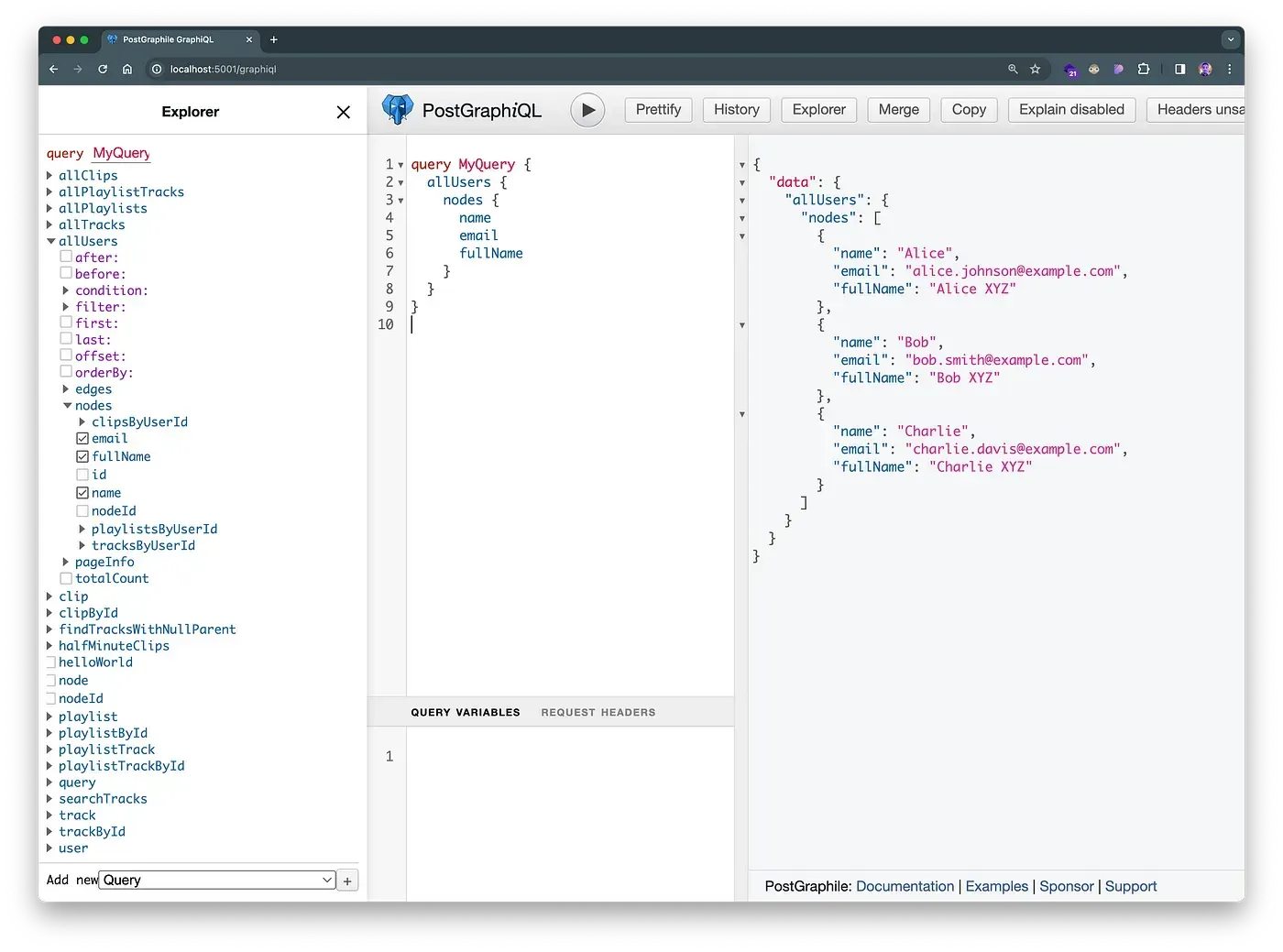Open the PostGraphile Documentation link

905,887
